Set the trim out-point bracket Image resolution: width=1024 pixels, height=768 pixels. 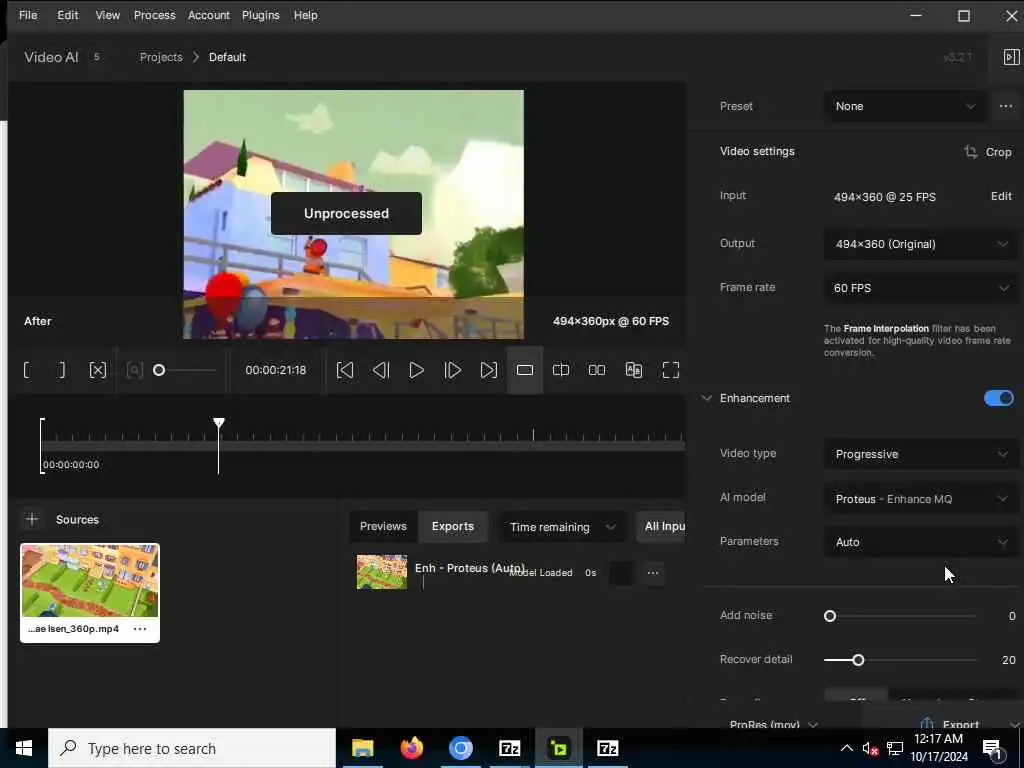pos(61,370)
